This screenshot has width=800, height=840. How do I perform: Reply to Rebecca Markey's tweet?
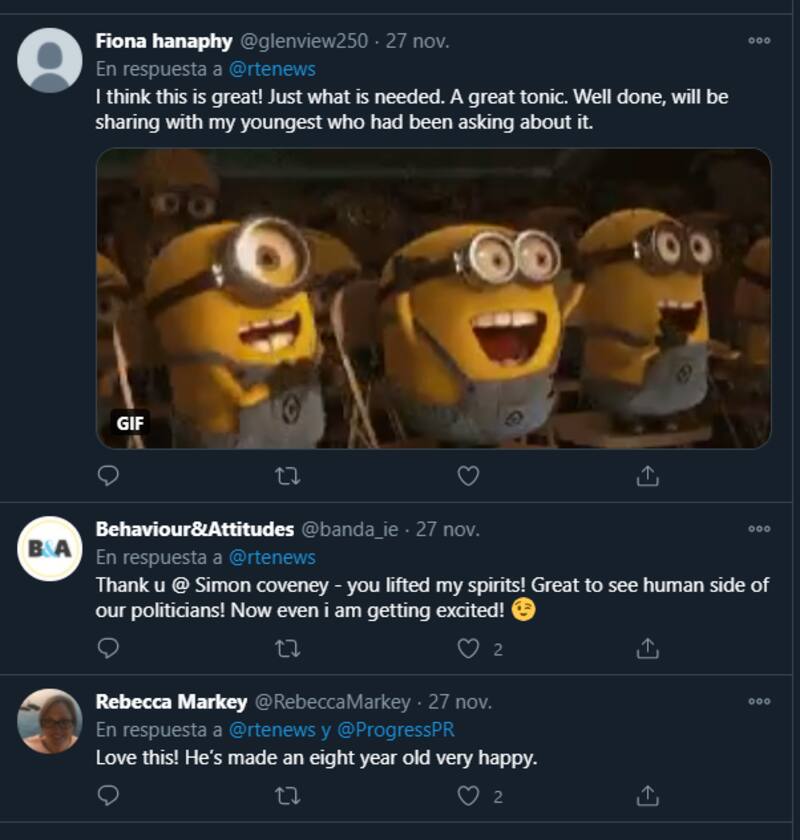point(108,796)
